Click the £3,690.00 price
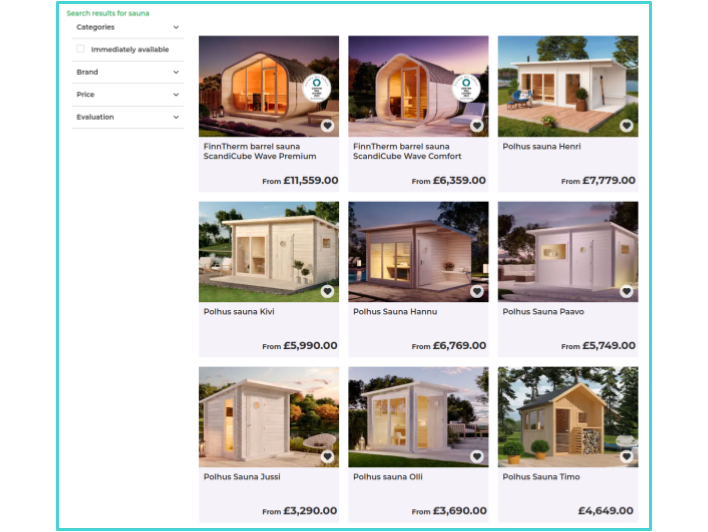 point(460,511)
